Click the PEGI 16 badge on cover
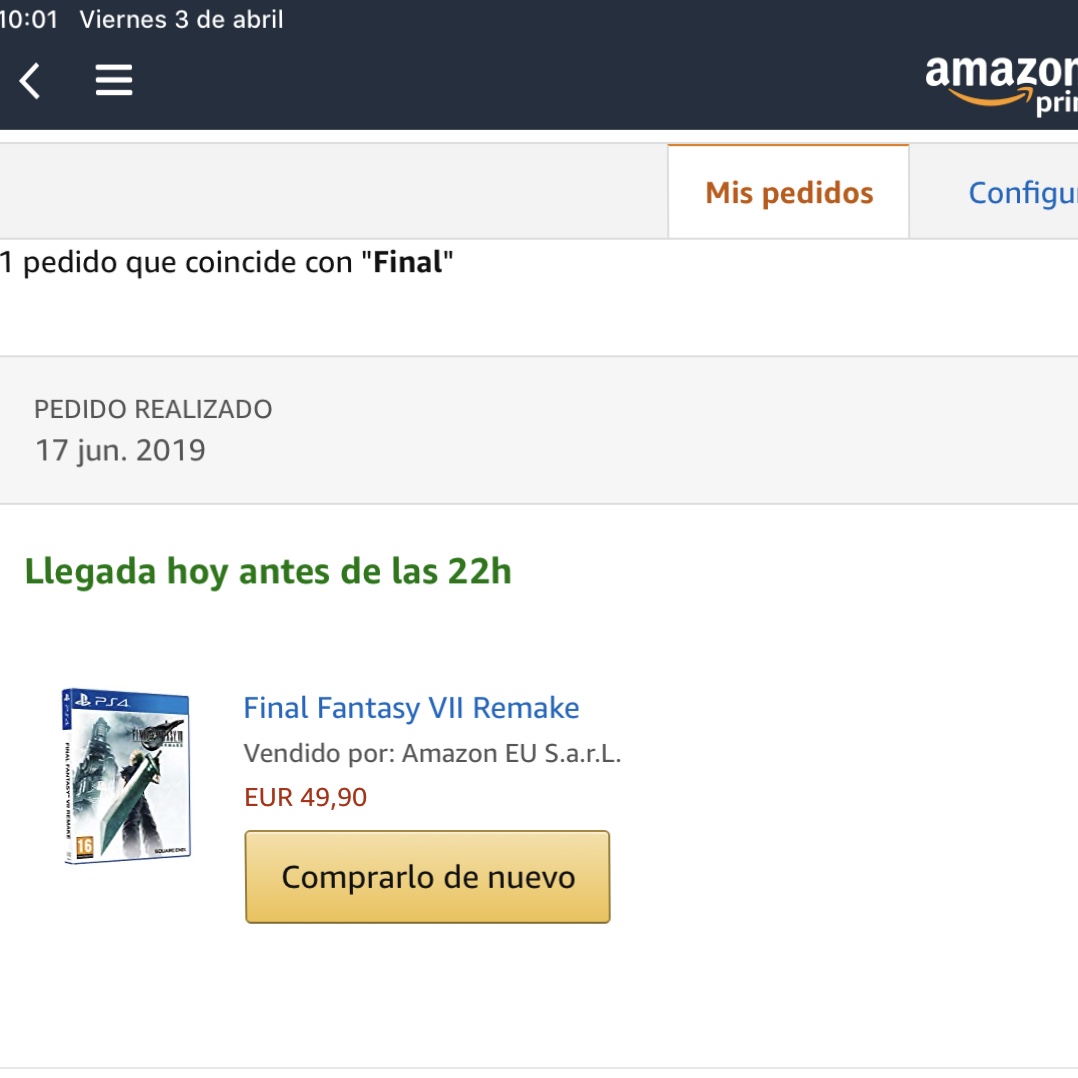The height and width of the screenshot is (1078, 1078). coord(85,846)
